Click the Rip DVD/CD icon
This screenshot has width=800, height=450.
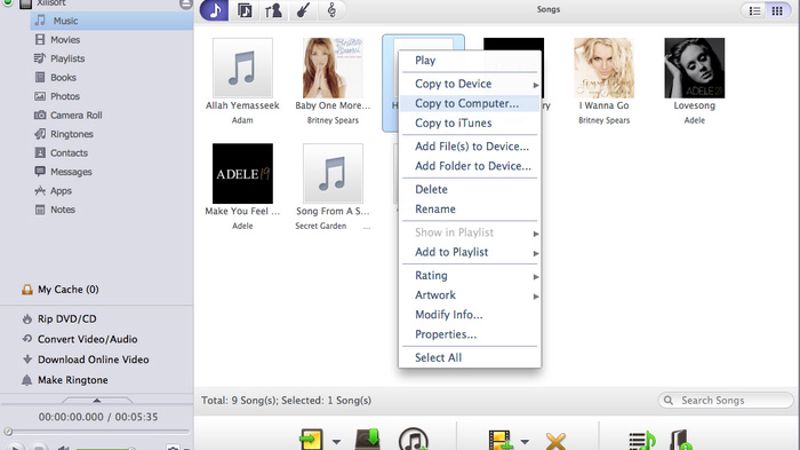point(27,319)
